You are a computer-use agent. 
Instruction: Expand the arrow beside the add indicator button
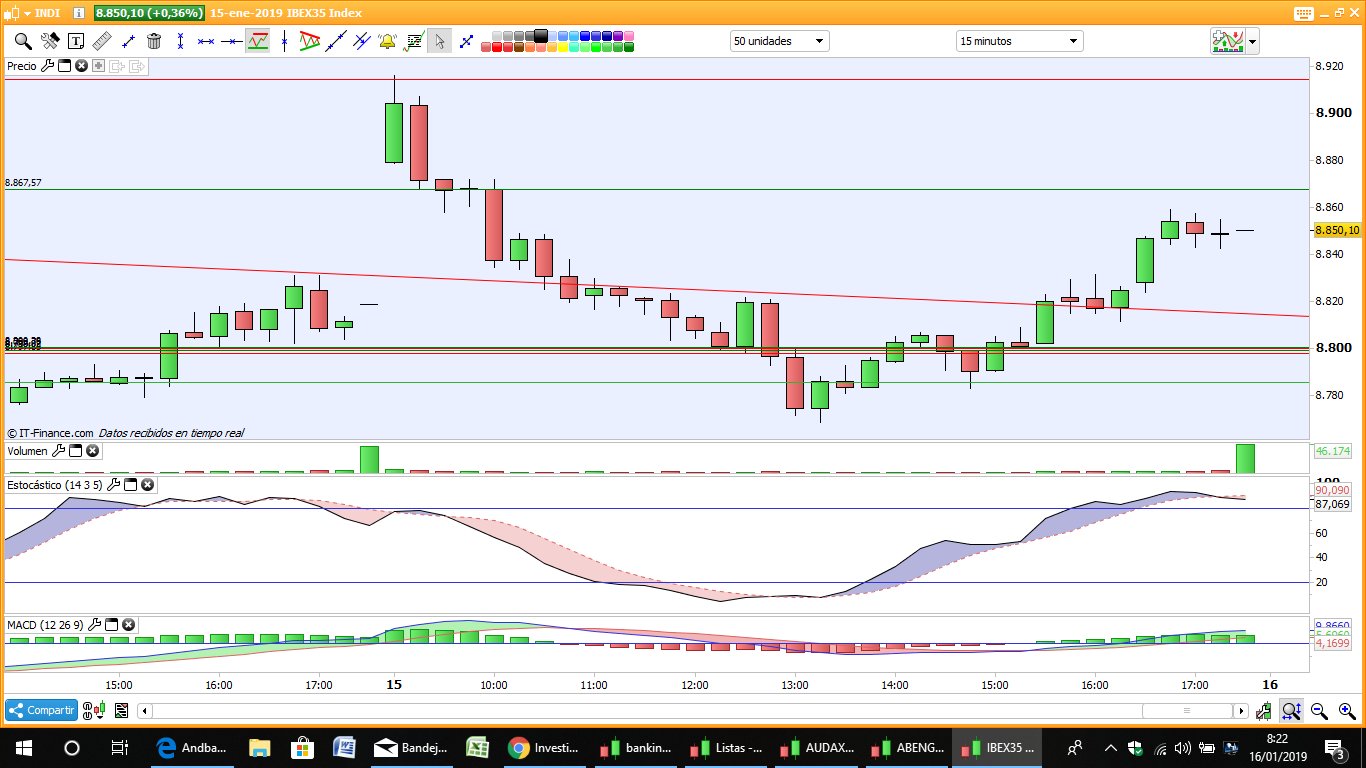click(1253, 42)
